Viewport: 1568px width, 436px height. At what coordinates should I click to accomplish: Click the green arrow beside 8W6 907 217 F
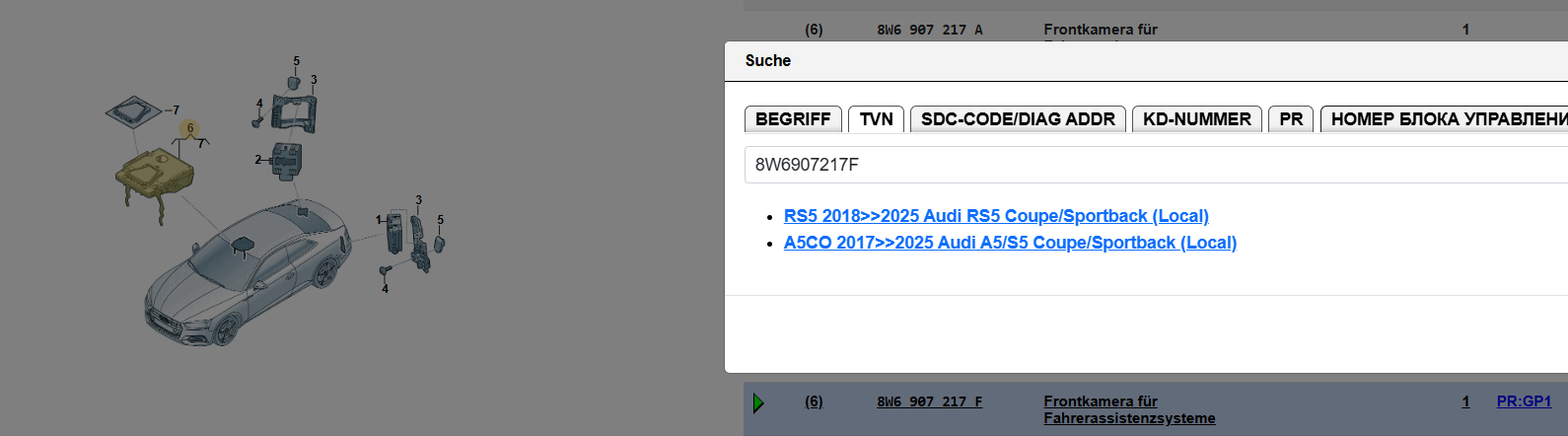pos(758,402)
